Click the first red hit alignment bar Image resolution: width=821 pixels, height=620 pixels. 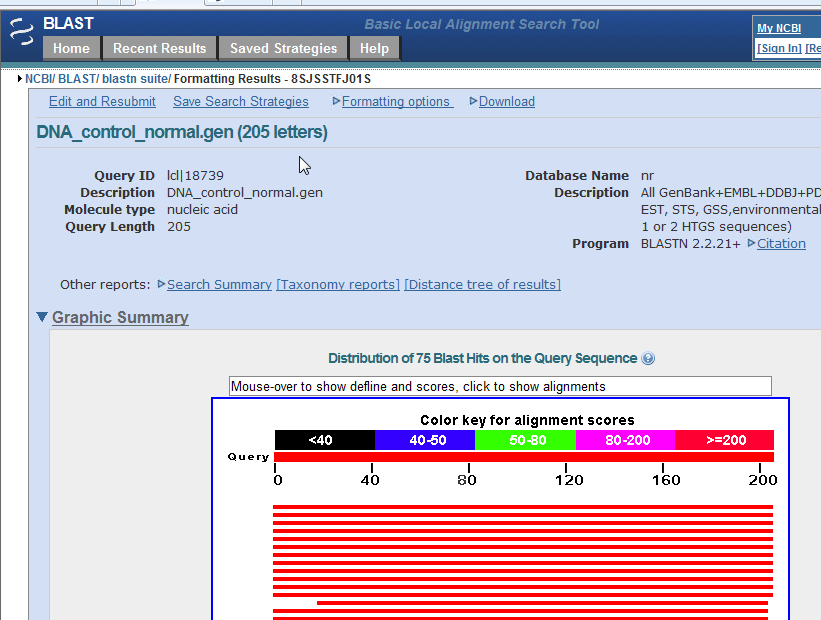point(523,507)
